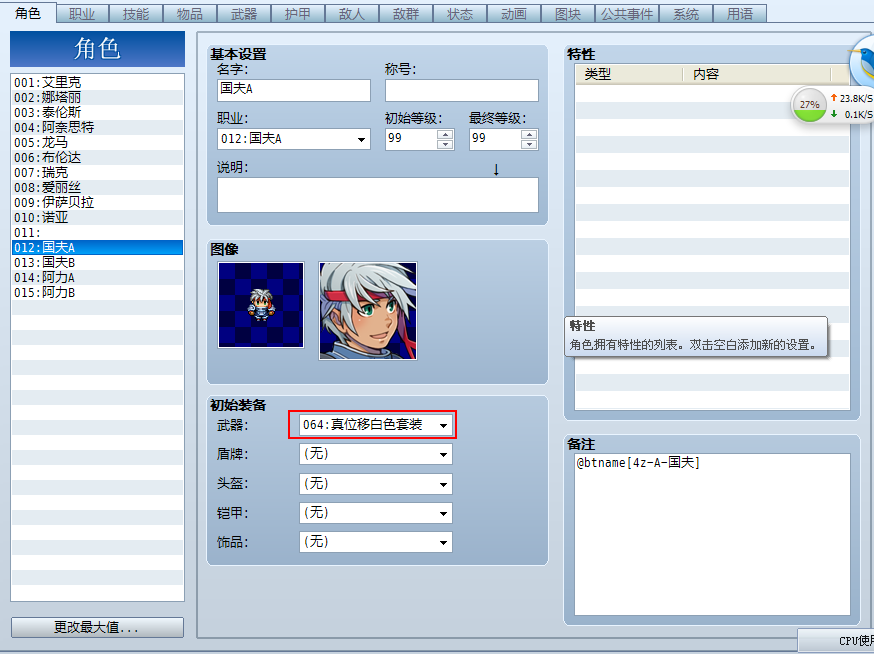The width and height of the screenshot is (874, 654).
Task: Open the 物品 tab
Action: pyautogui.click(x=190, y=14)
